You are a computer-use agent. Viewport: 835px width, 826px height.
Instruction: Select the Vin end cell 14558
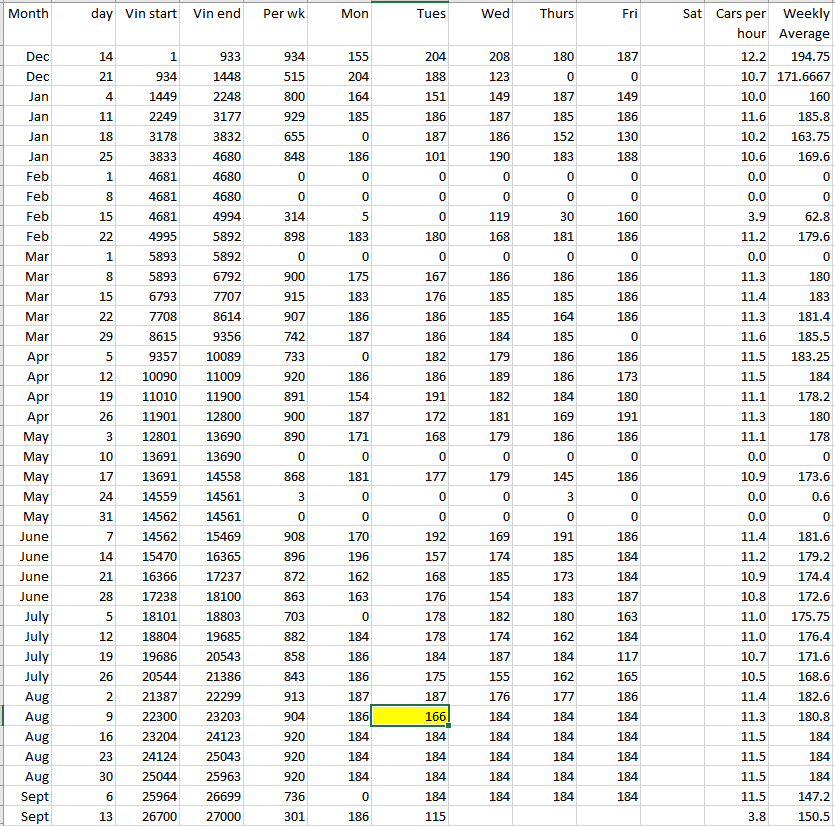215,477
